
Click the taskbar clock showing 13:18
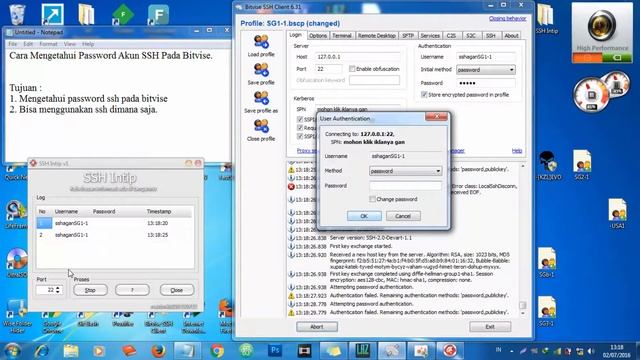(617, 351)
